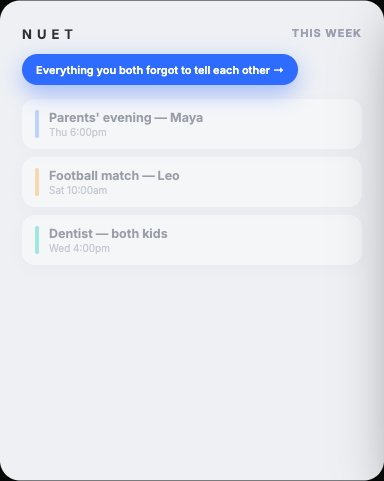384x481 pixels.
Task: Click Everything you both forgot button
Action: point(160,70)
